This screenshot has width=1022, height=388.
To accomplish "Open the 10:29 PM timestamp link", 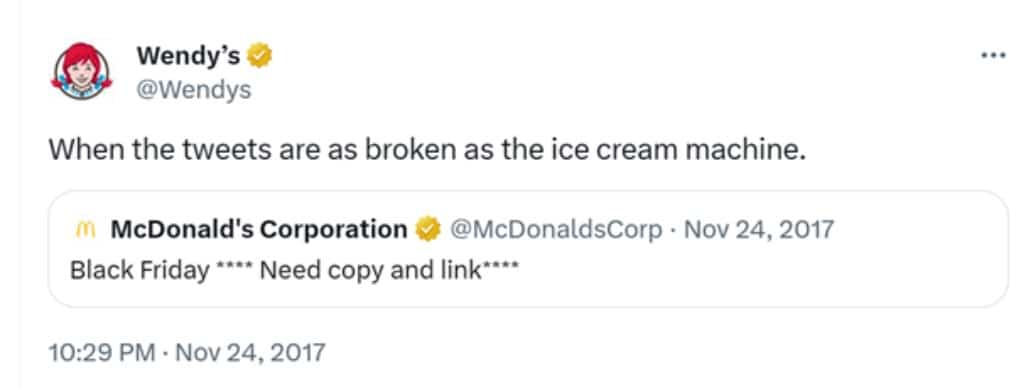I will point(102,353).
